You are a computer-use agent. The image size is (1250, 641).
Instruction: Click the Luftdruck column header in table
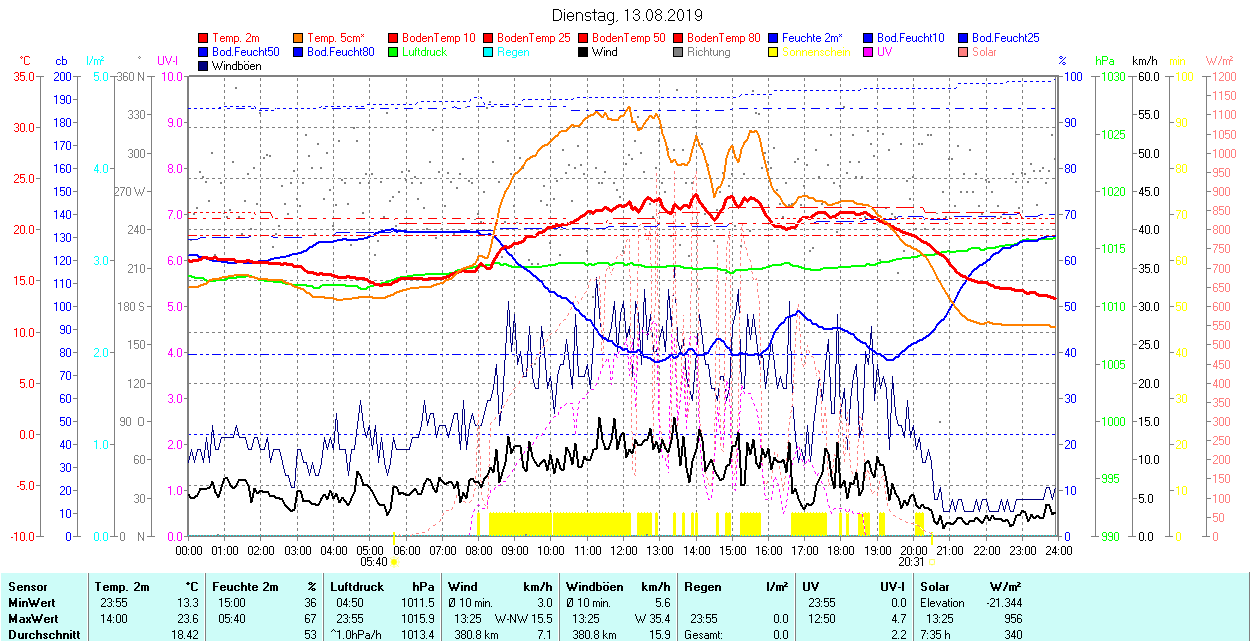pyautogui.click(x=357, y=587)
